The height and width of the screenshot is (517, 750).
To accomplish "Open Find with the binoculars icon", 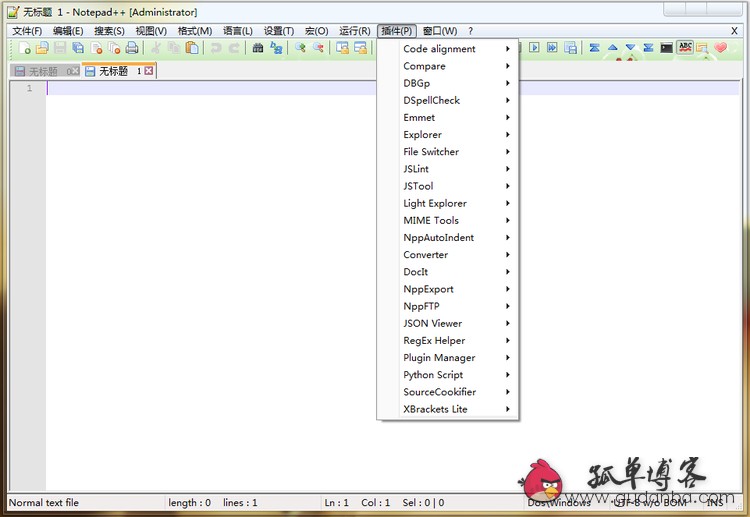I will pyautogui.click(x=258, y=48).
